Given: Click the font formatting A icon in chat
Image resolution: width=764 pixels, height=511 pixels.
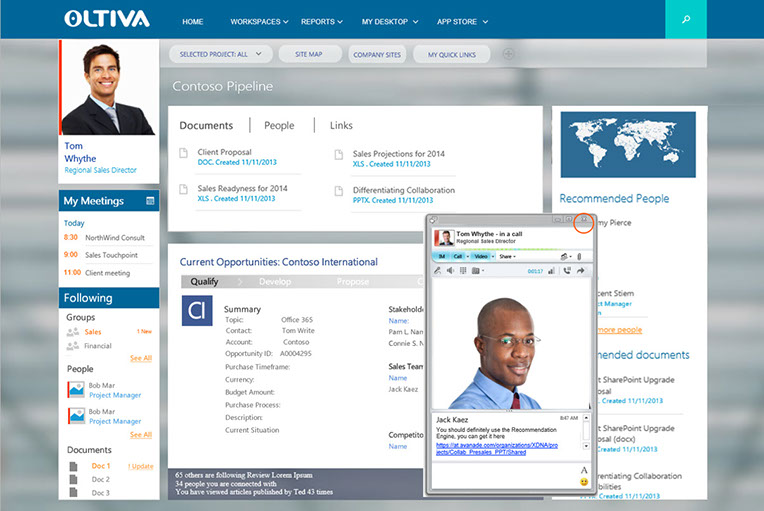Looking at the screenshot, I should 583,469.
